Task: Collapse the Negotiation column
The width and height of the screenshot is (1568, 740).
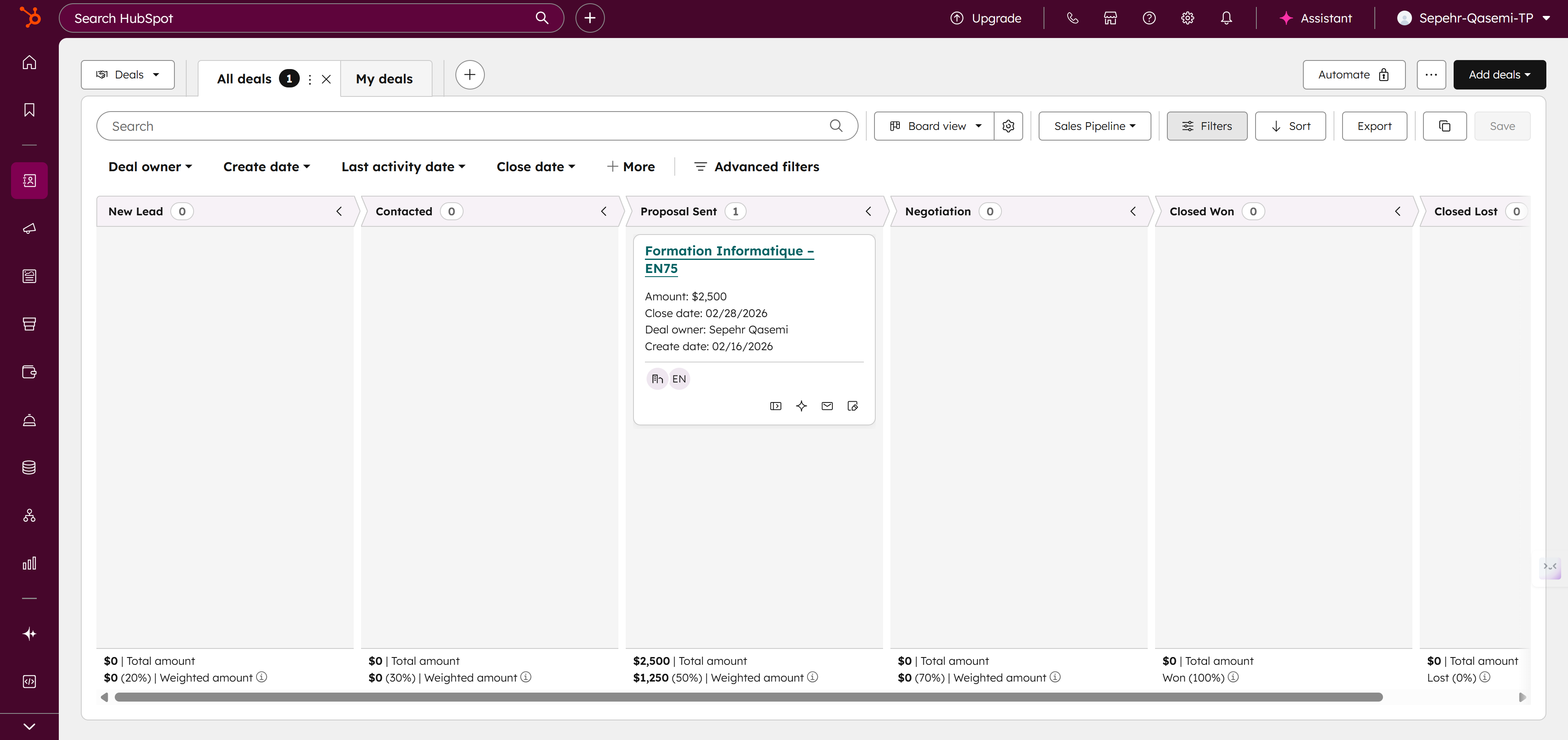Action: click(1133, 211)
